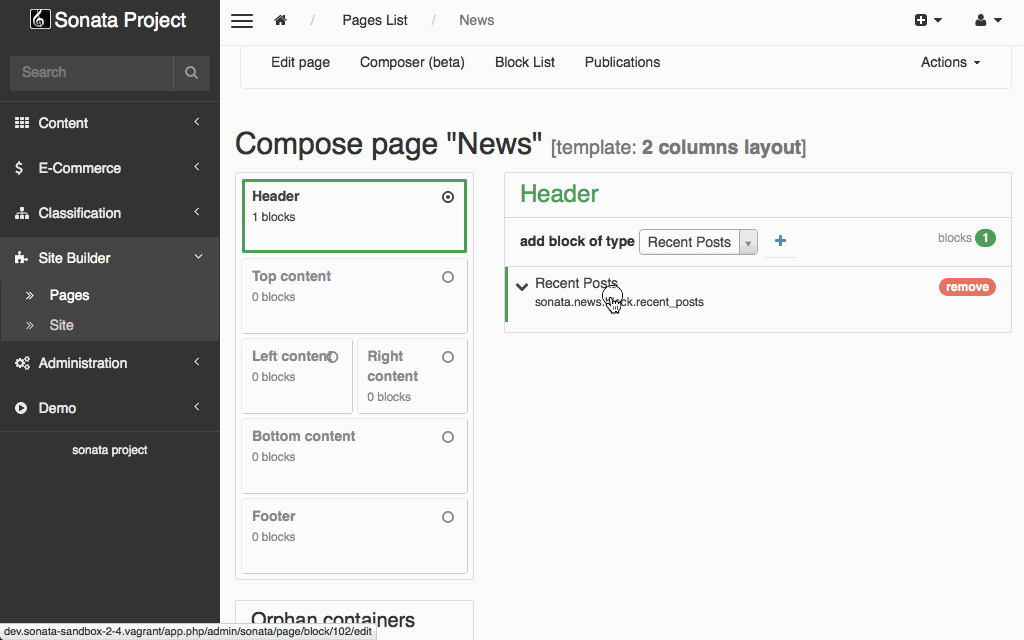Click the search magnifier icon
The width and height of the screenshot is (1024, 640).
tap(191, 73)
